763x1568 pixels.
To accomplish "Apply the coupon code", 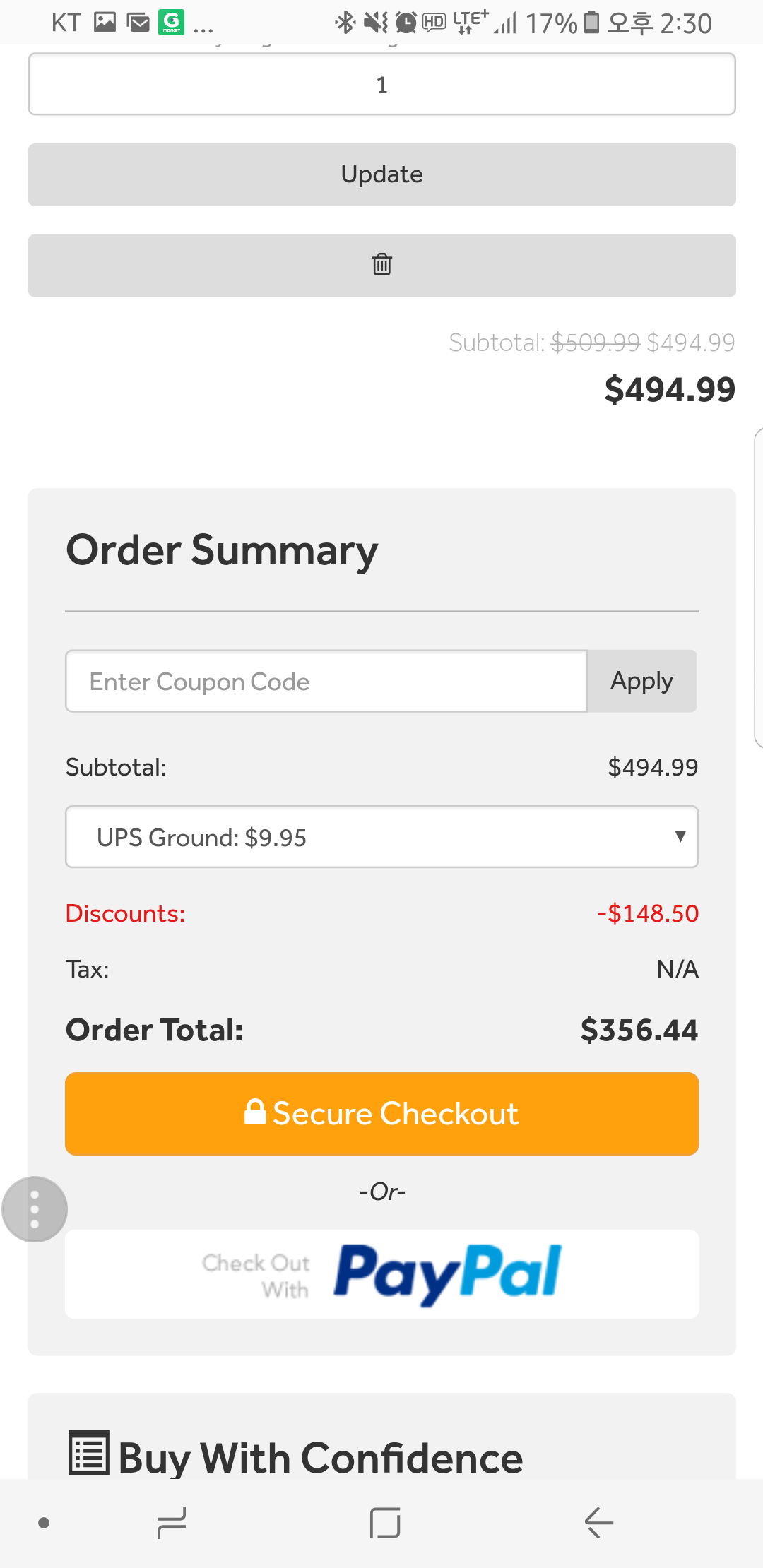I will coord(641,682).
